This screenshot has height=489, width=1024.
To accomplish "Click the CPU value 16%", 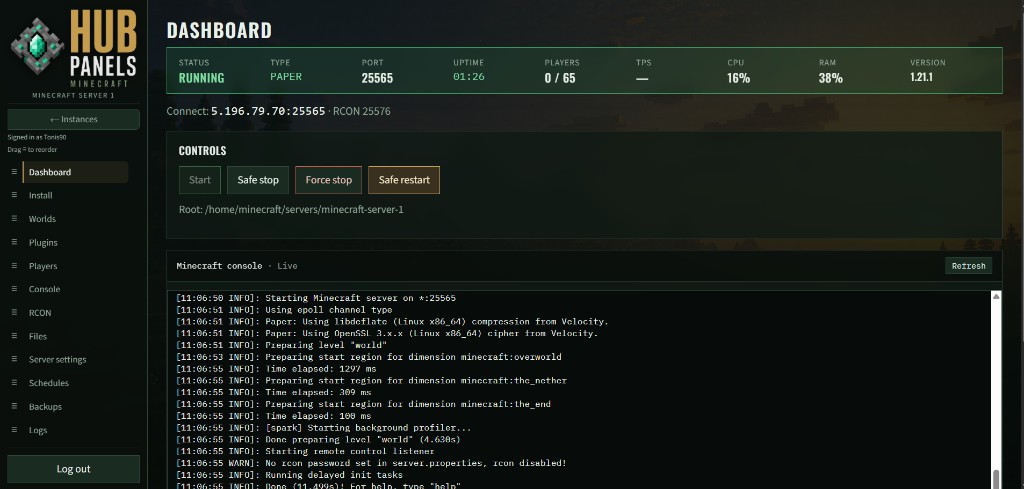I will click(x=739, y=78).
